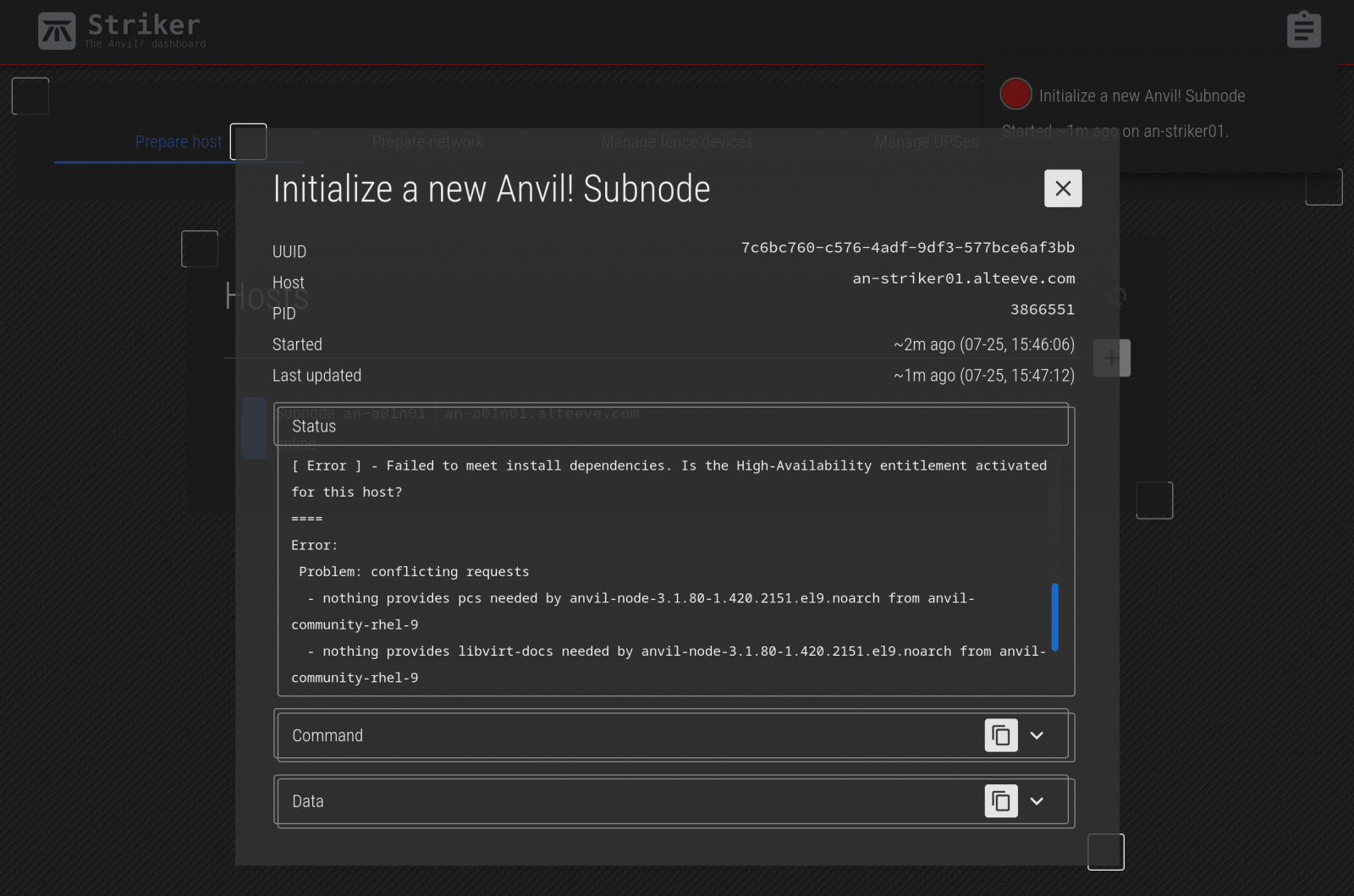Image resolution: width=1354 pixels, height=896 pixels.
Task: Collapse the Status section header
Action: 670,426
